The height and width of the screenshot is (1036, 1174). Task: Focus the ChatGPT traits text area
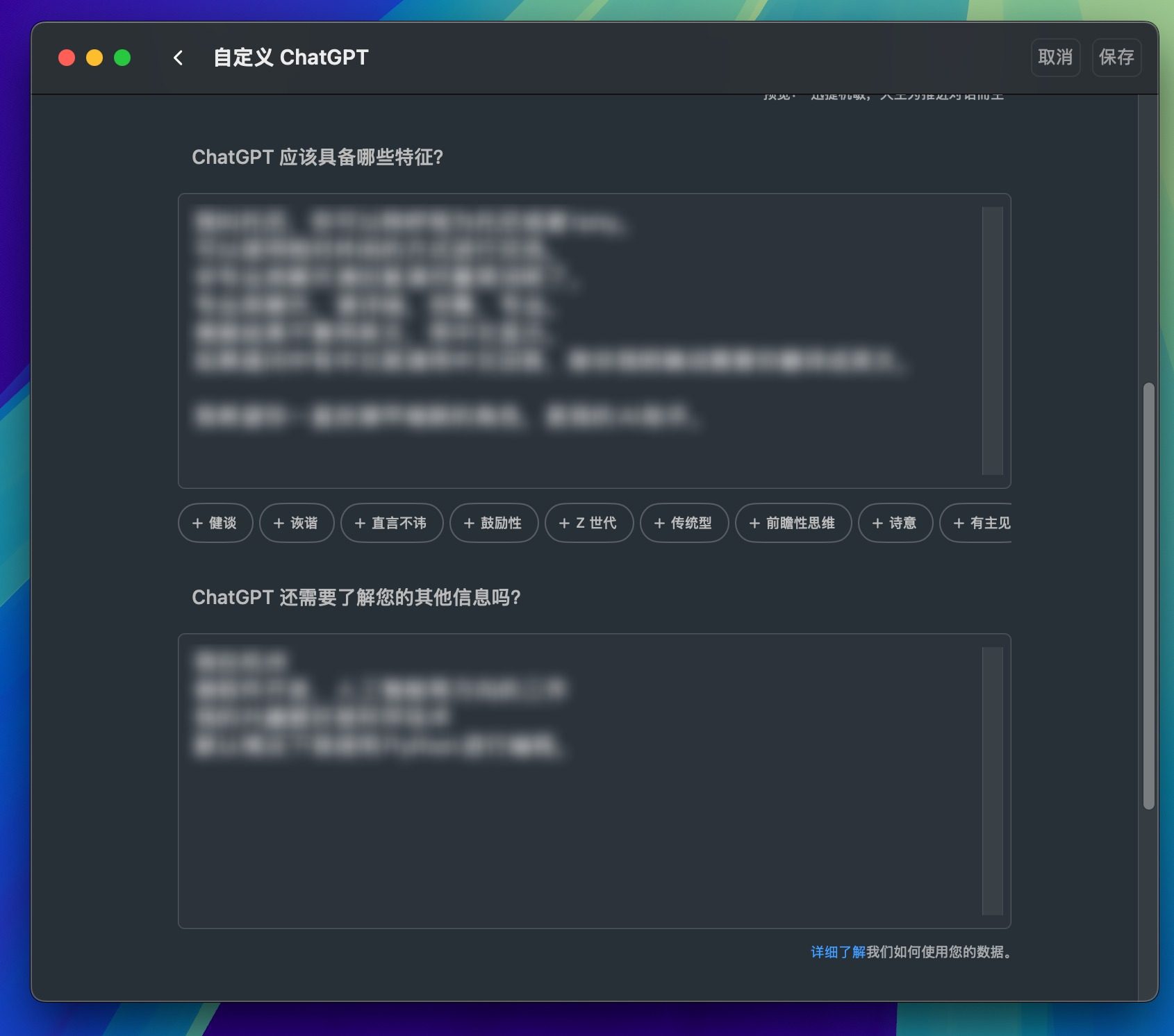tap(594, 341)
